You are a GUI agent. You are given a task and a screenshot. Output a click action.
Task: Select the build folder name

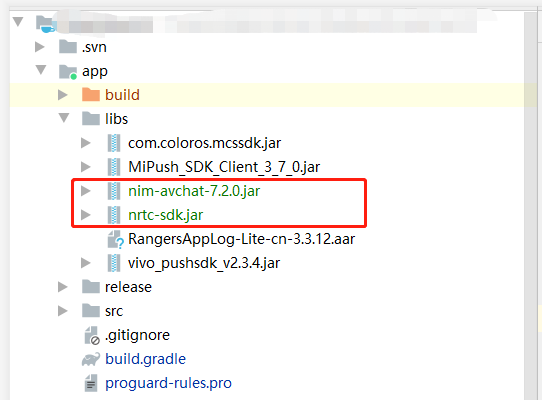[122, 95]
